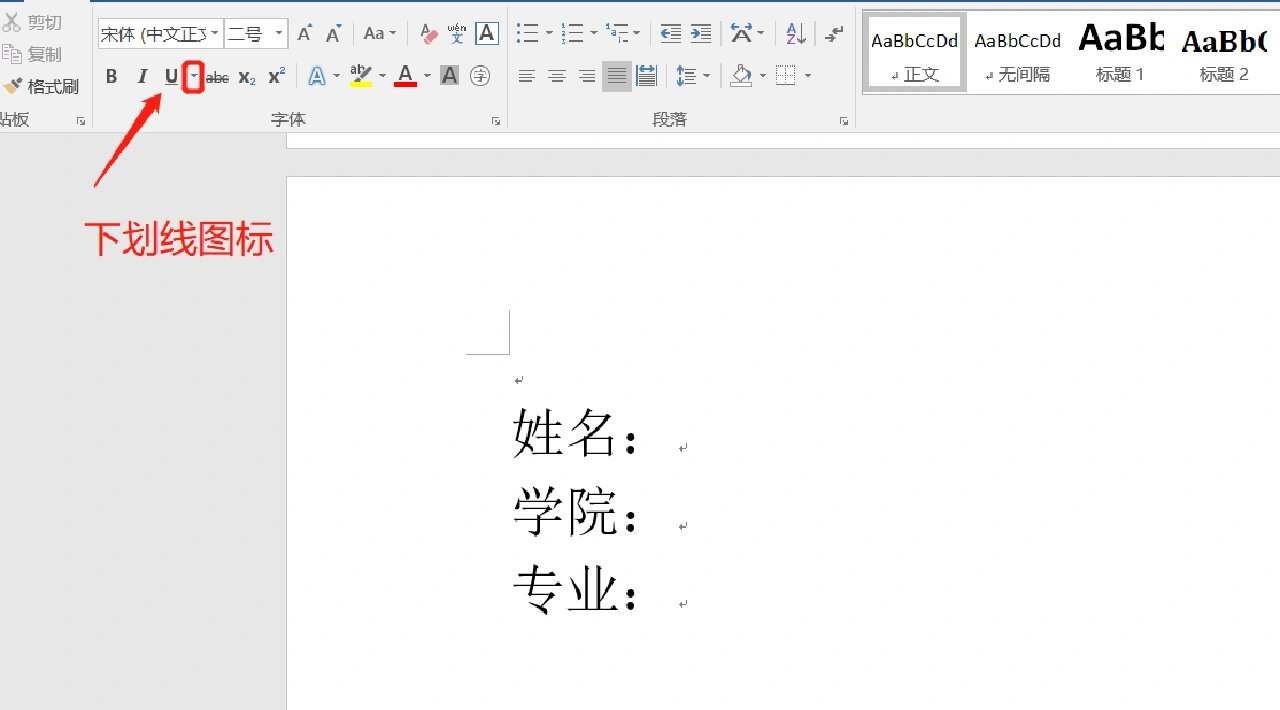Select the 标题 1 style
Screen dimensions: 1280x710
click(x=1120, y=53)
